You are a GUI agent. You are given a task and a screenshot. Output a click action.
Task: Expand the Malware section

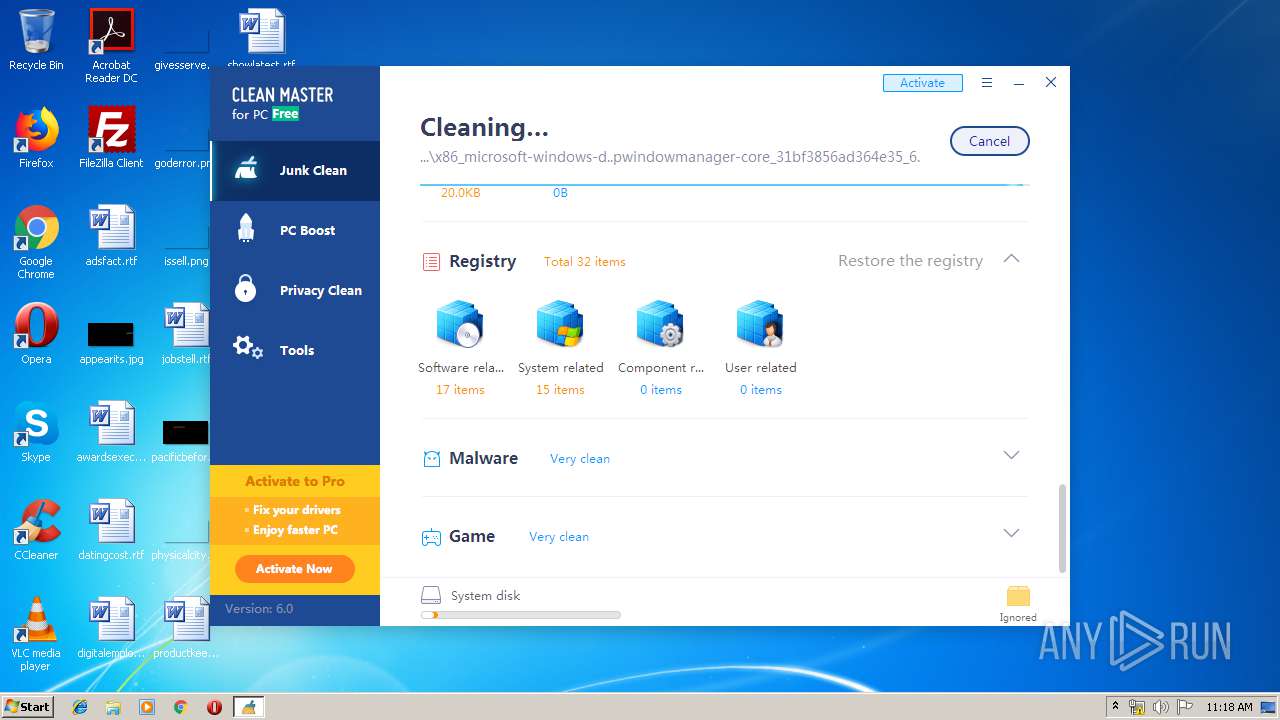coord(1011,455)
